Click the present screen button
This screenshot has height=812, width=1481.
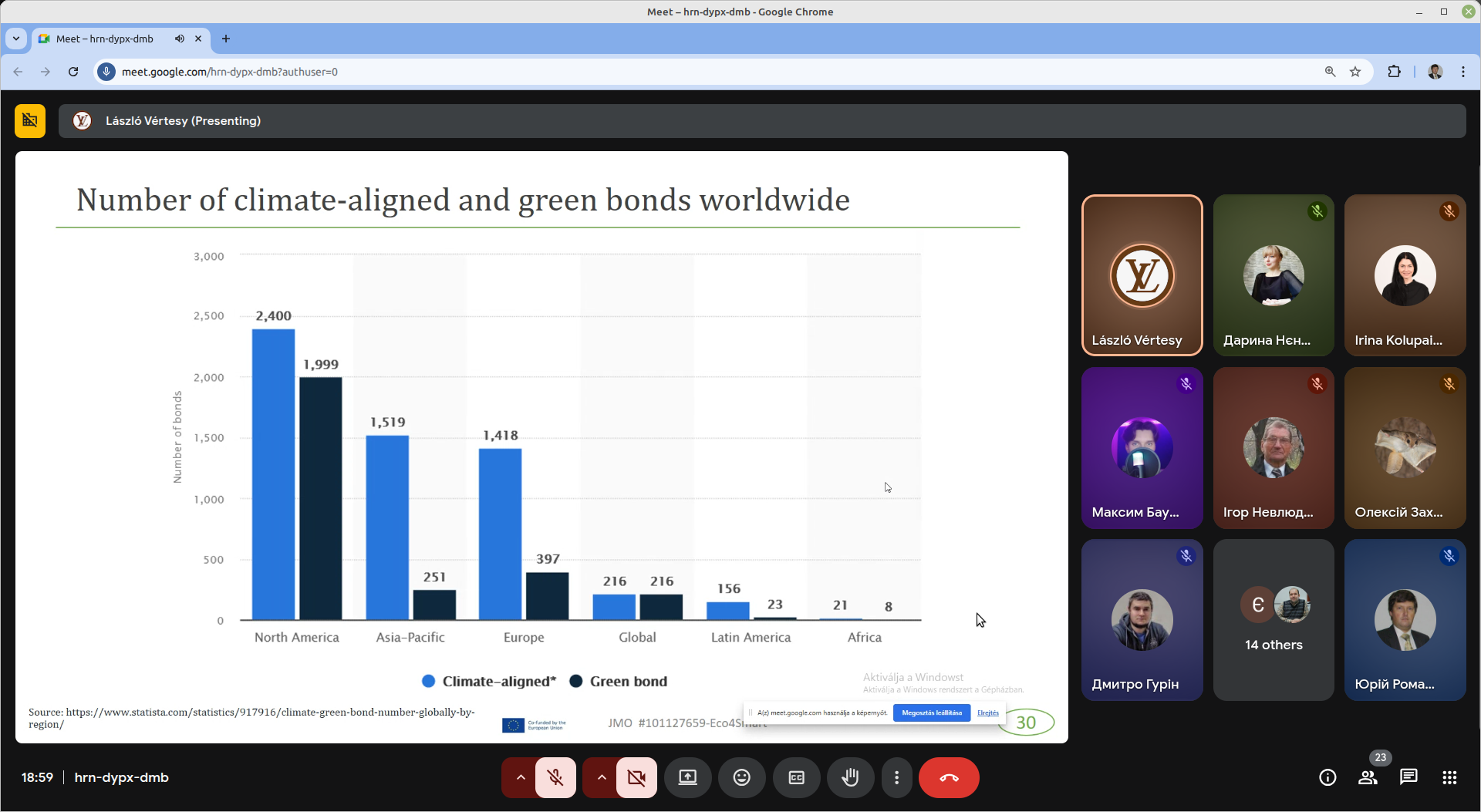click(687, 777)
